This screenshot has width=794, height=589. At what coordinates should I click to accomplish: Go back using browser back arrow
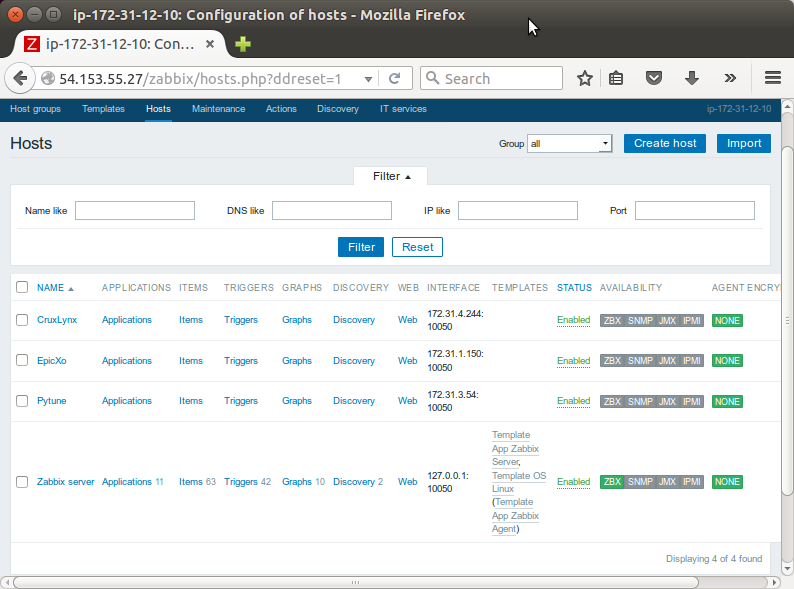[x=20, y=78]
